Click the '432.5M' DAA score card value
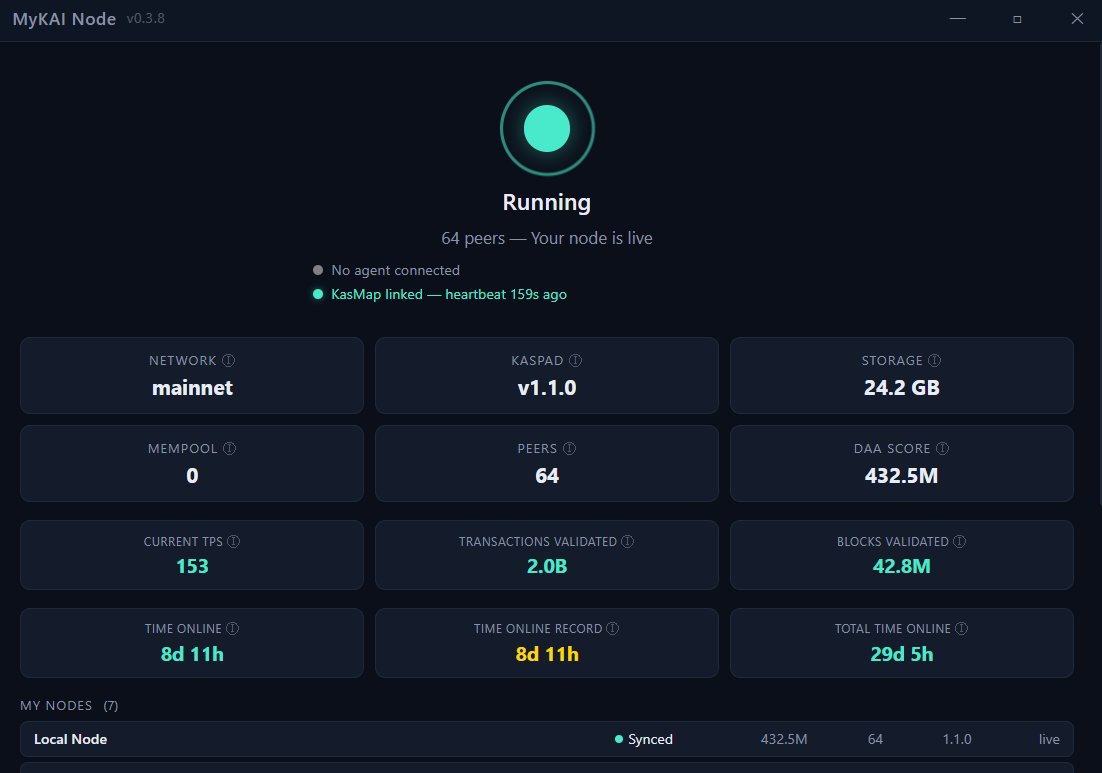The height and width of the screenshot is (773, 1102). tap(902, 476)
